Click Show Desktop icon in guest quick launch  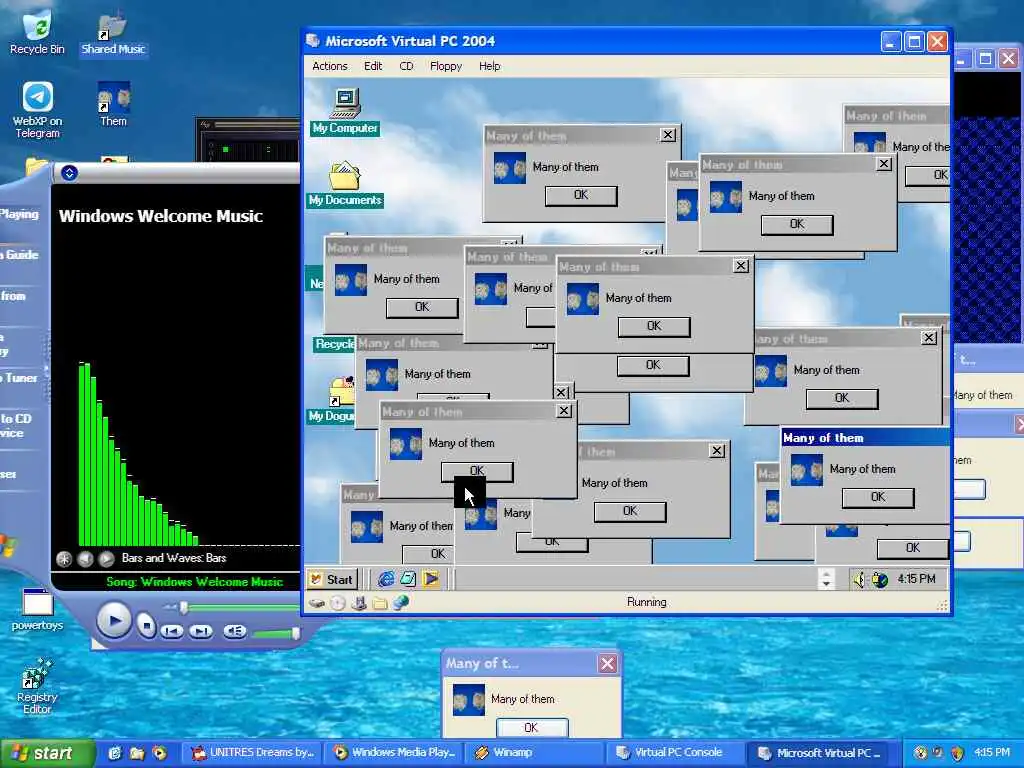408,579
